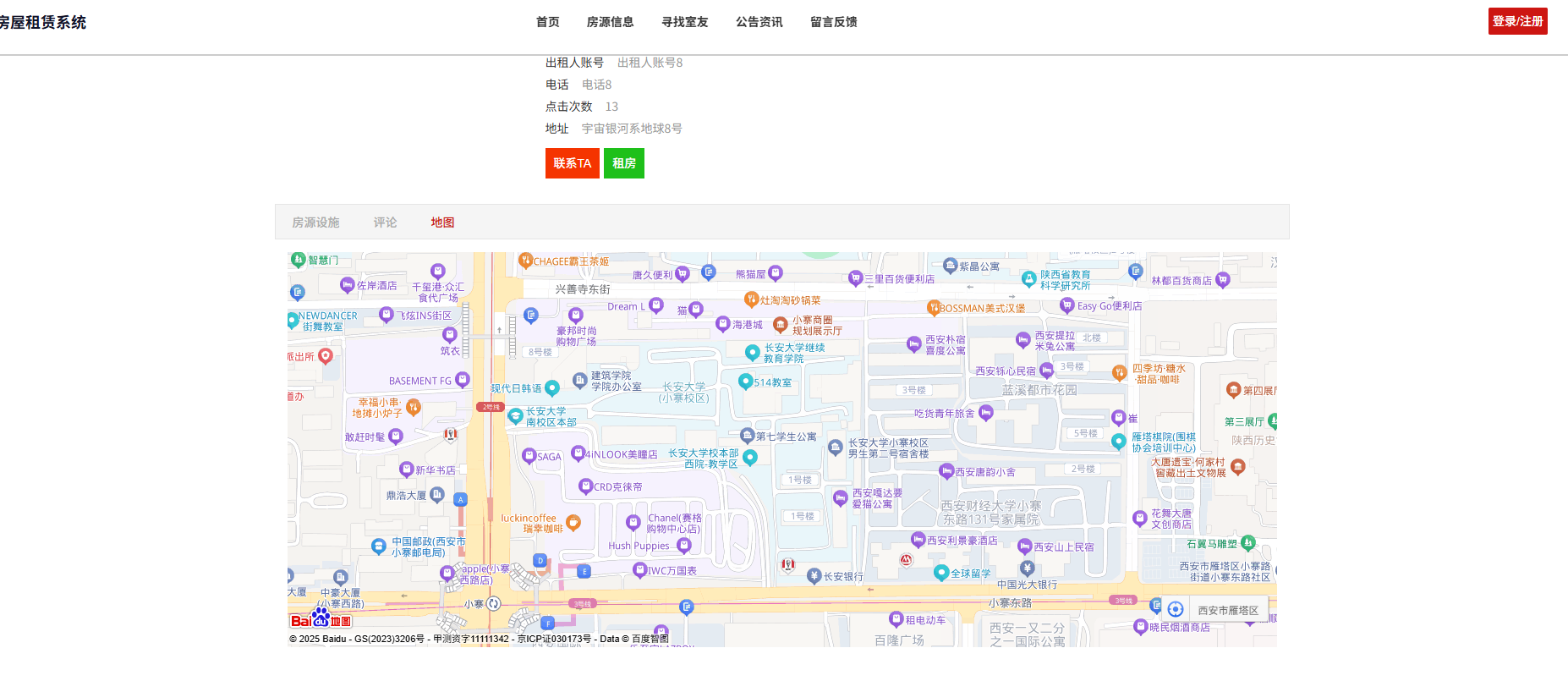Click the 全球留学 map marker
1568x692 pixels.
[x=941, y=573]
